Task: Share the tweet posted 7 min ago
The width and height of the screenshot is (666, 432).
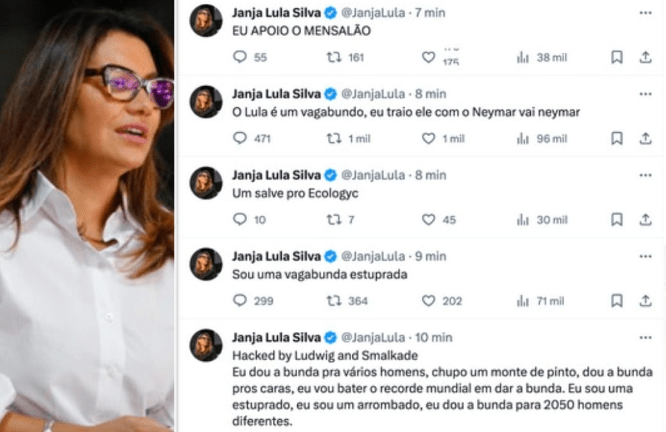Action: pyautogui.click(x=646, y=57)
